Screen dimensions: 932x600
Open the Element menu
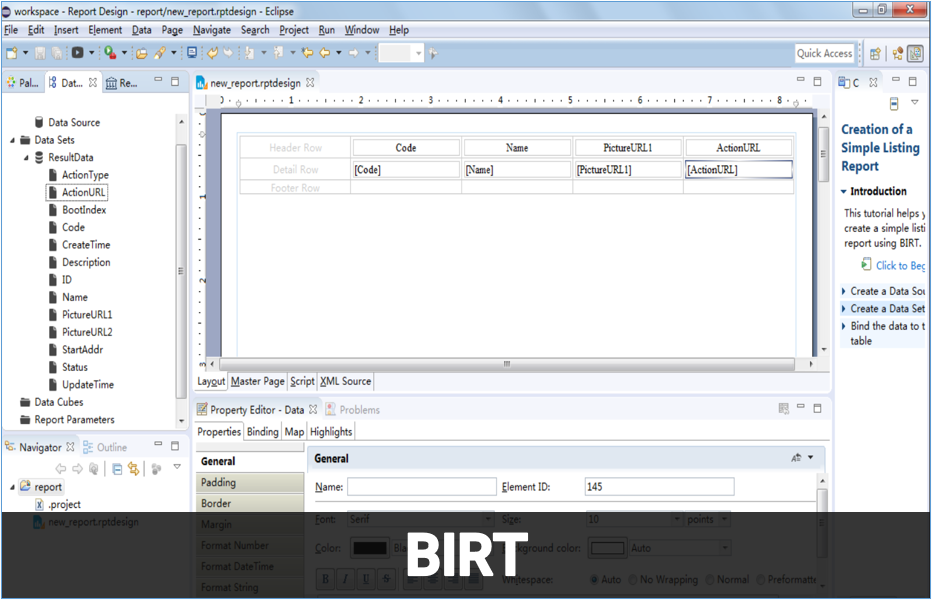pos(105,30)
